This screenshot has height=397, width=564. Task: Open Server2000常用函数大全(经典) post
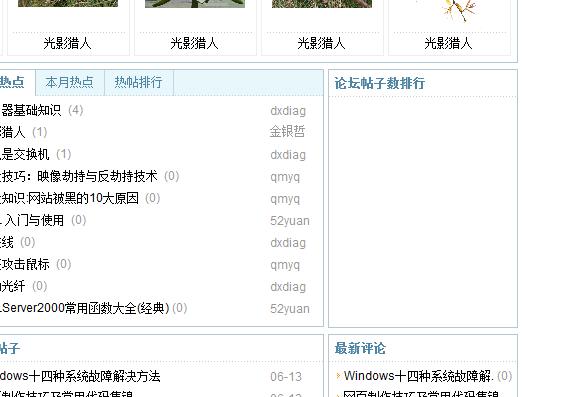[x=85, y=308]
